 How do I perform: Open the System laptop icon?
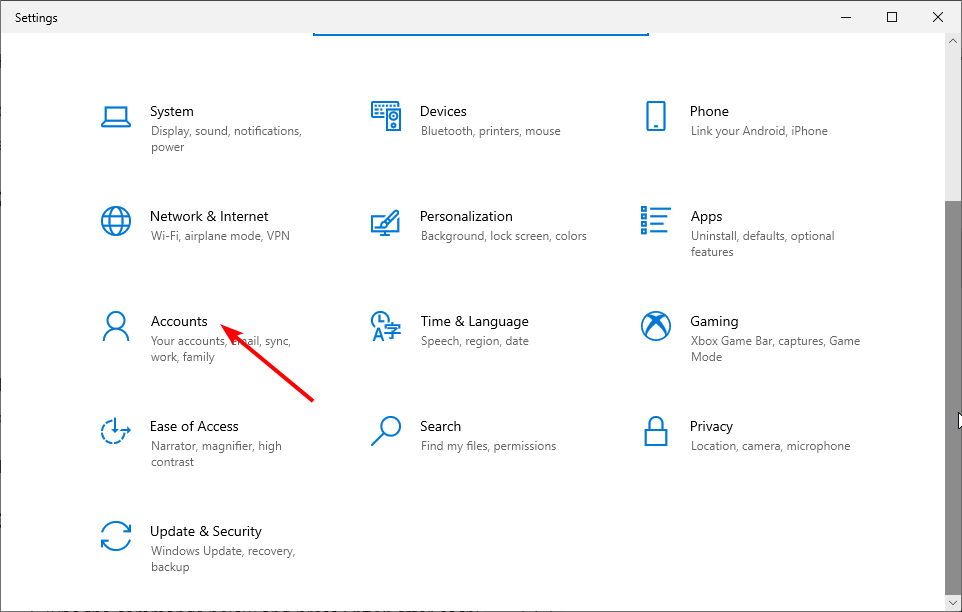point(116,117)
